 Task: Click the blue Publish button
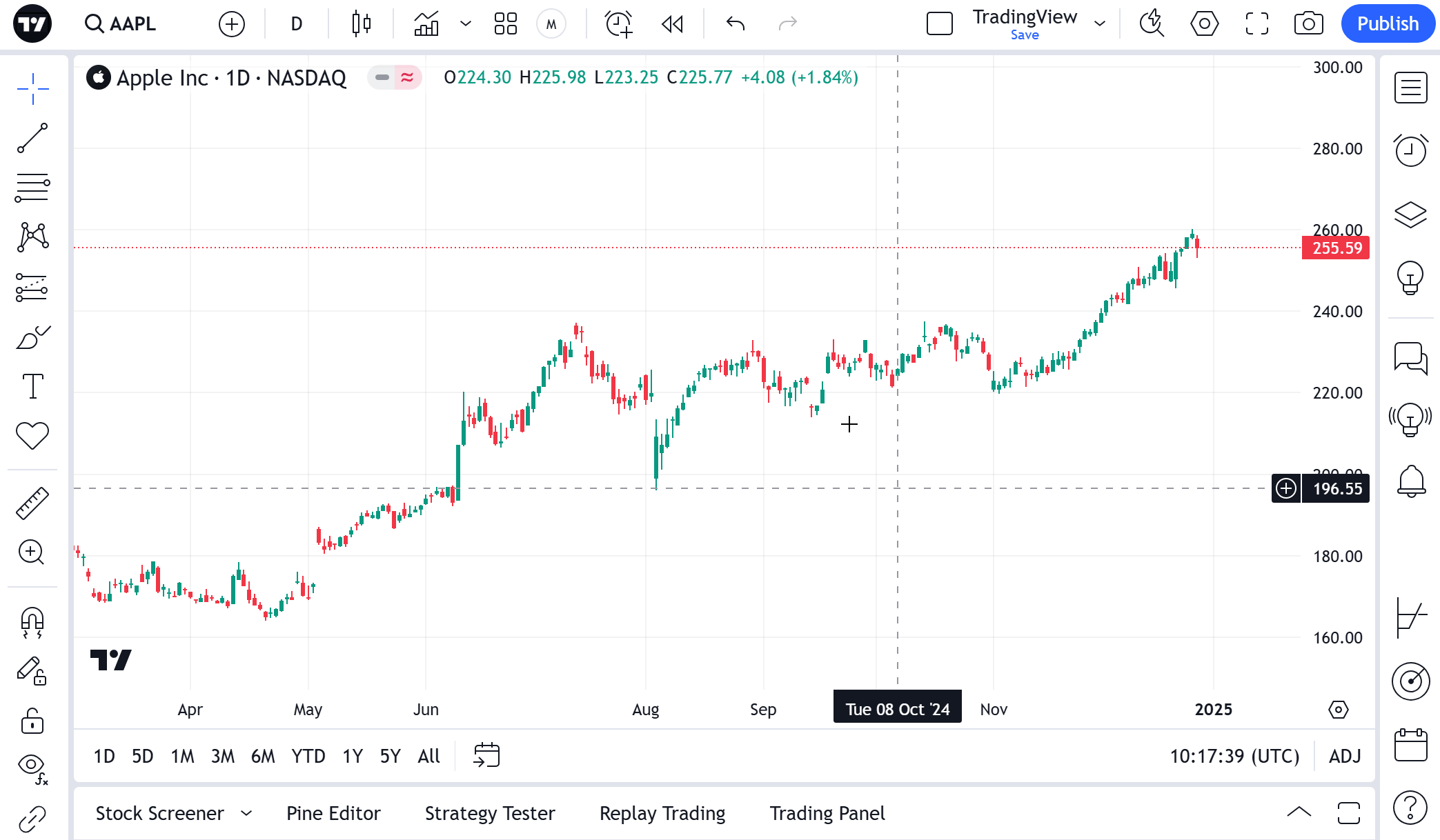[x=1388, y=24]
